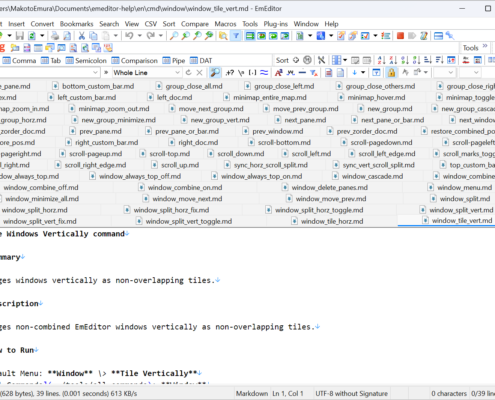Image resolution: width=495 pixels, height=400 pixels.
Task: Toggle match case 'A' filter icon
Action: pos(279,72)
